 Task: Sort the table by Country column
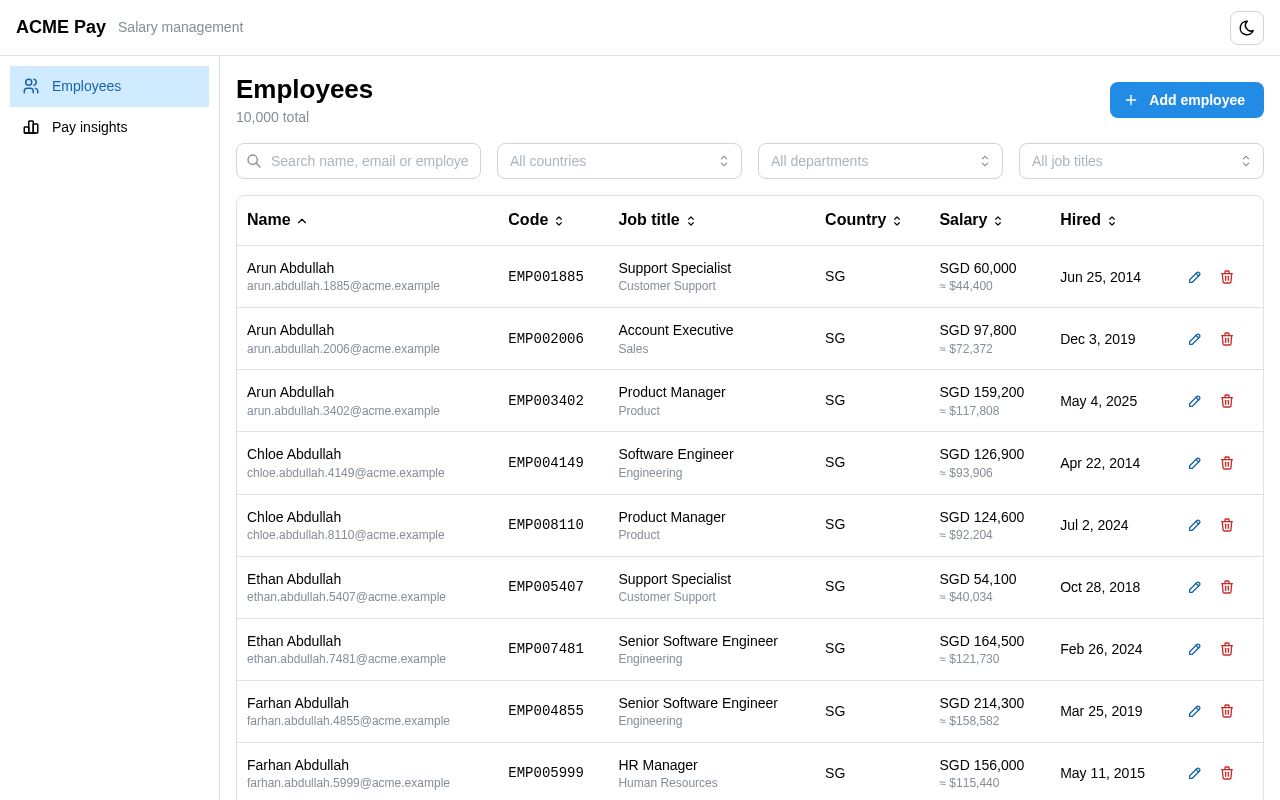point(863,220)
